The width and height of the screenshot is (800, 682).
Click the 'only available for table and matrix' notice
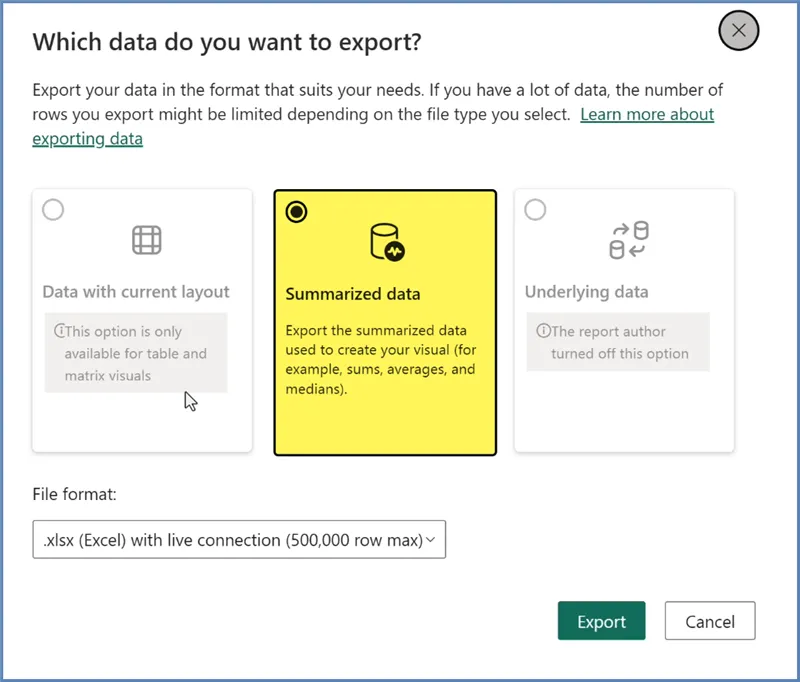point(136,354)
